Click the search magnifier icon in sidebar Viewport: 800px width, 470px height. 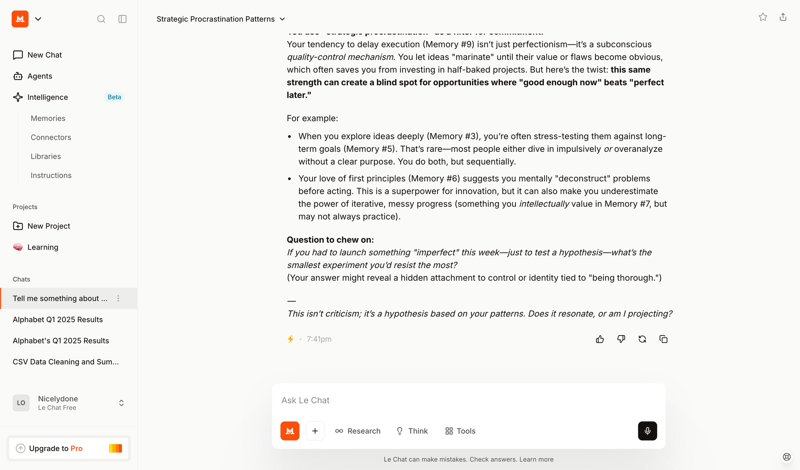pyautogui.click(x=101, y=19)
